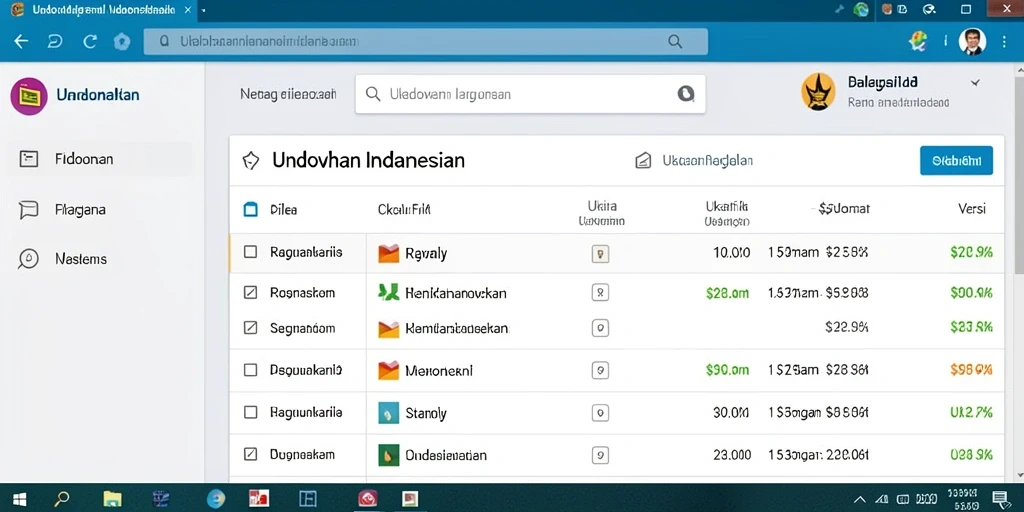The width and height of the screenshot is (1024, 512).
Task: Toggle the select-all checkbox beside Dilea header
Action: tap(250, 210)
